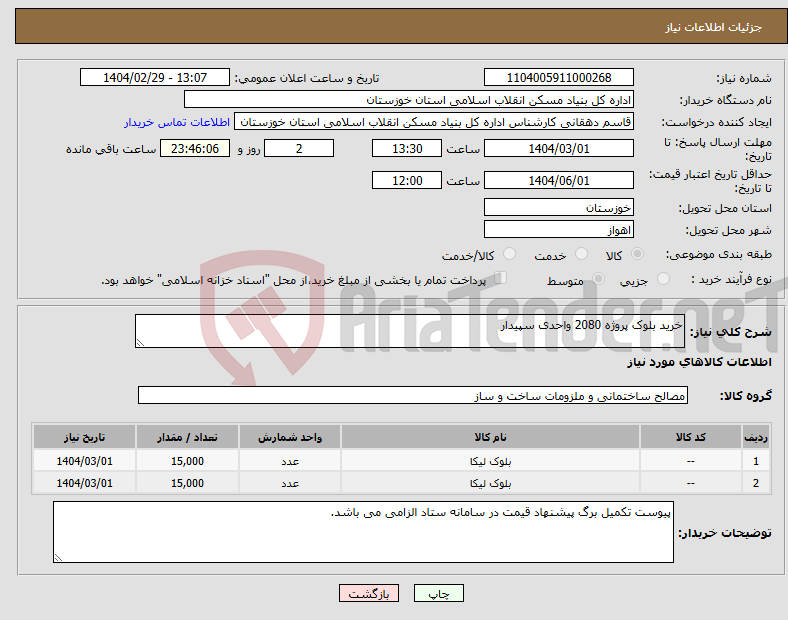The width and height of the screenshot is (788, 620).
Task: Click the resize grip of شرح کلی نیاز textarea
Action: point(140,343)
